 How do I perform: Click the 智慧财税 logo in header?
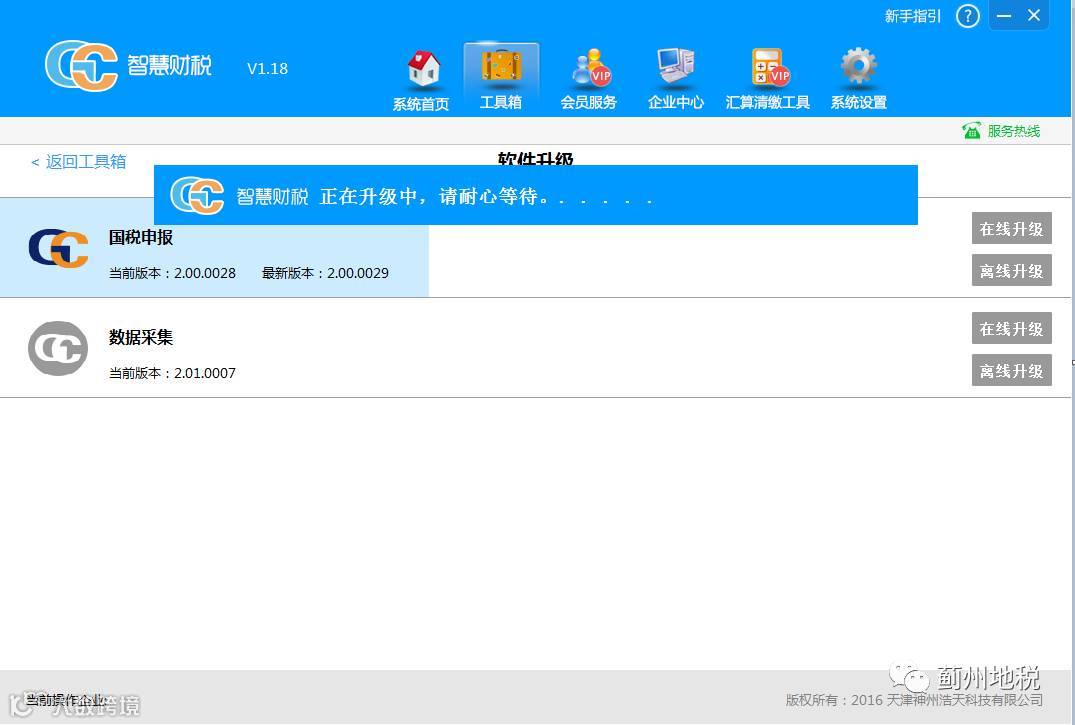[129, 66]
